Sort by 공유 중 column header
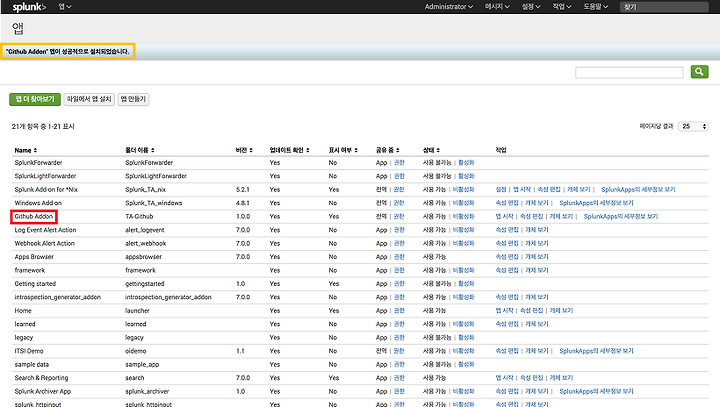 pos(388,150)
